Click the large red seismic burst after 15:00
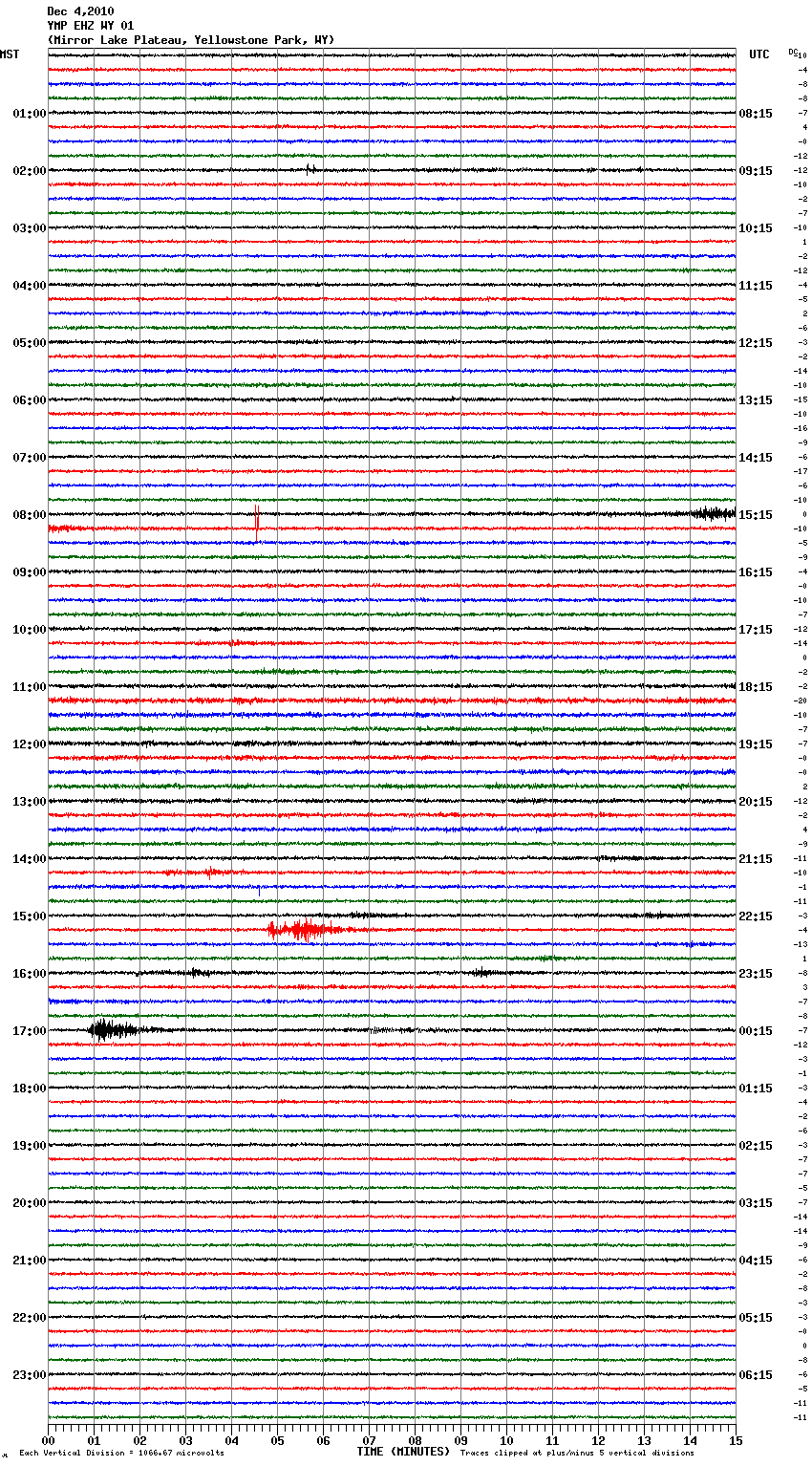The width and height of the screenshot is (812, 1466). (x=304, y=930)
